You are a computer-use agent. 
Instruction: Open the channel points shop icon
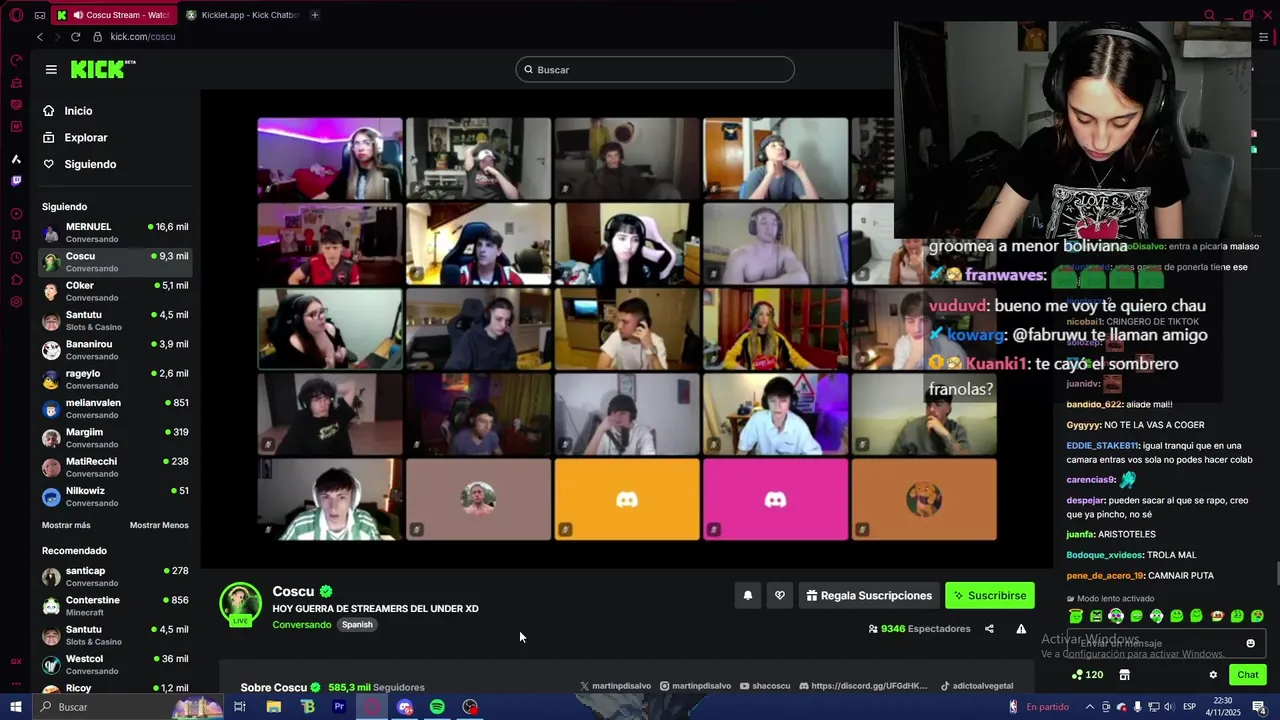1124,675
